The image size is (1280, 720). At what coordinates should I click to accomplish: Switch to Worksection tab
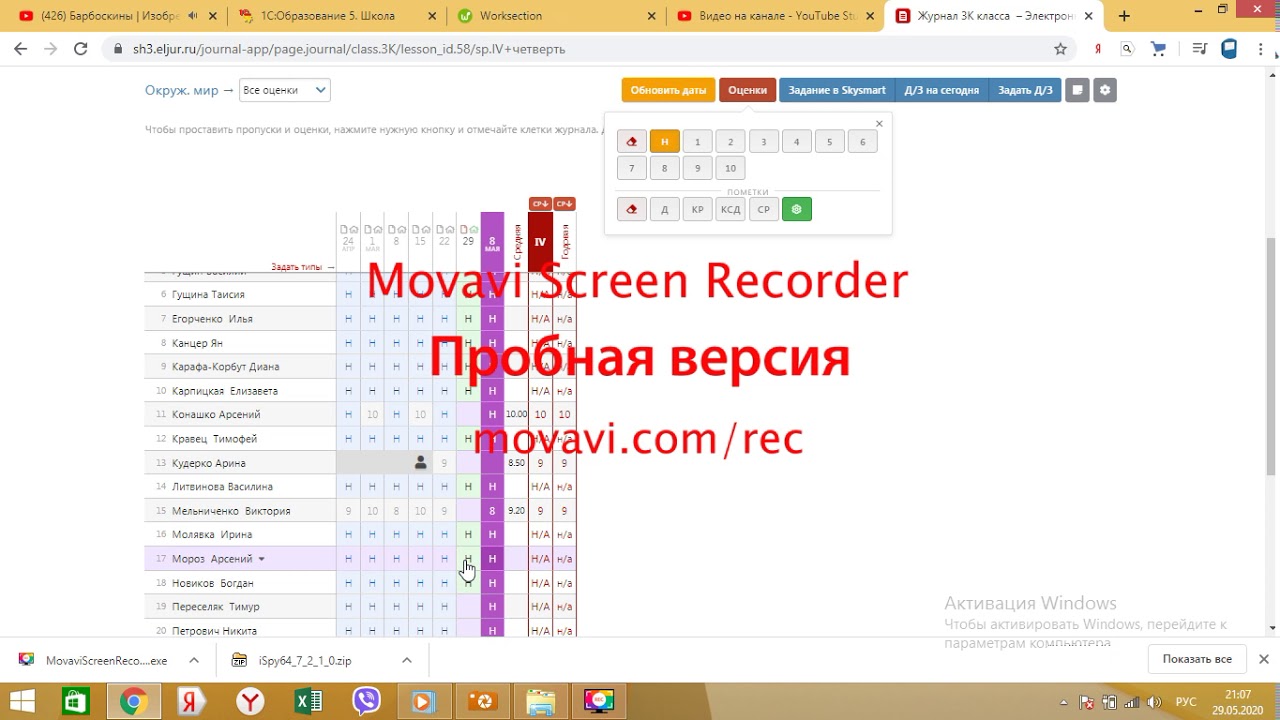point(555,16)
